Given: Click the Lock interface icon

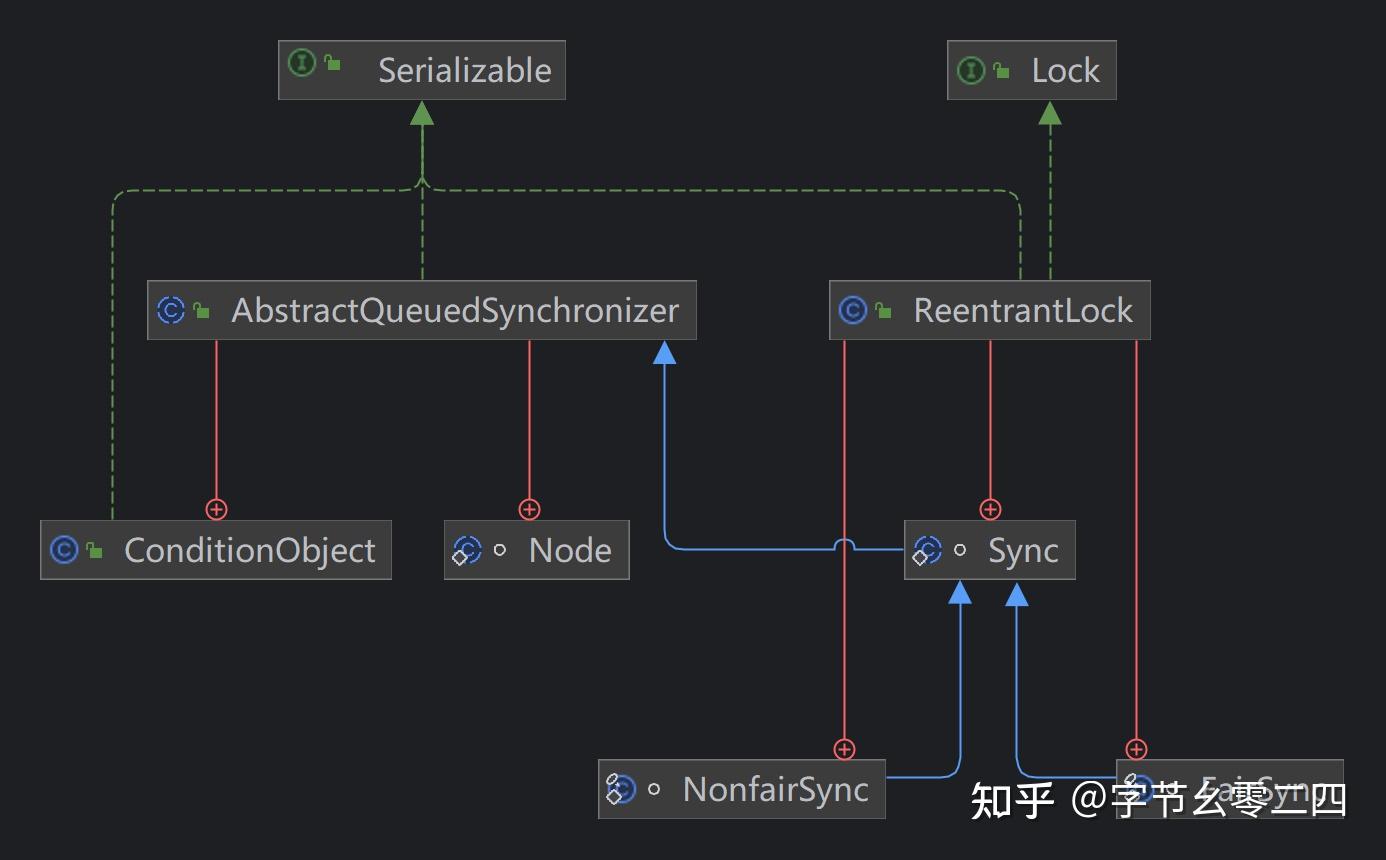Looking at the screenshot, I should tap(970, 70).
